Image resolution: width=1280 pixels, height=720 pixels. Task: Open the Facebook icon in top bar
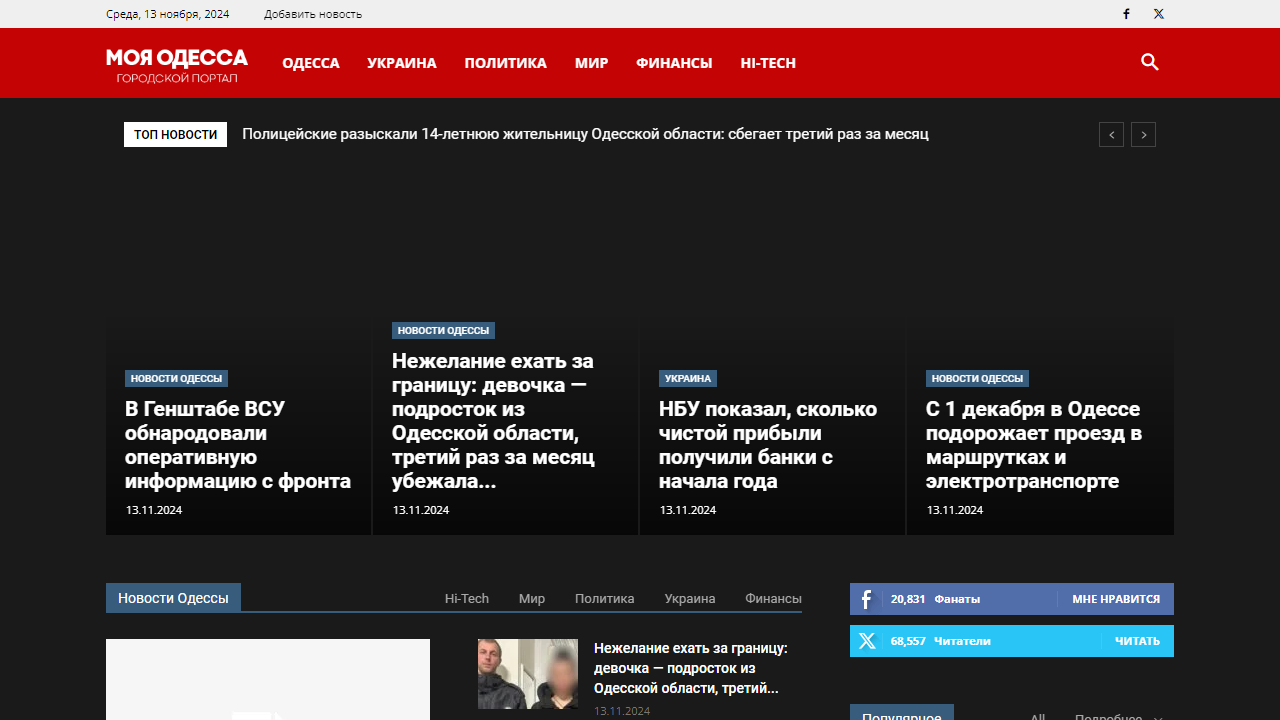pyautogui.click(x=1126, y=14)
